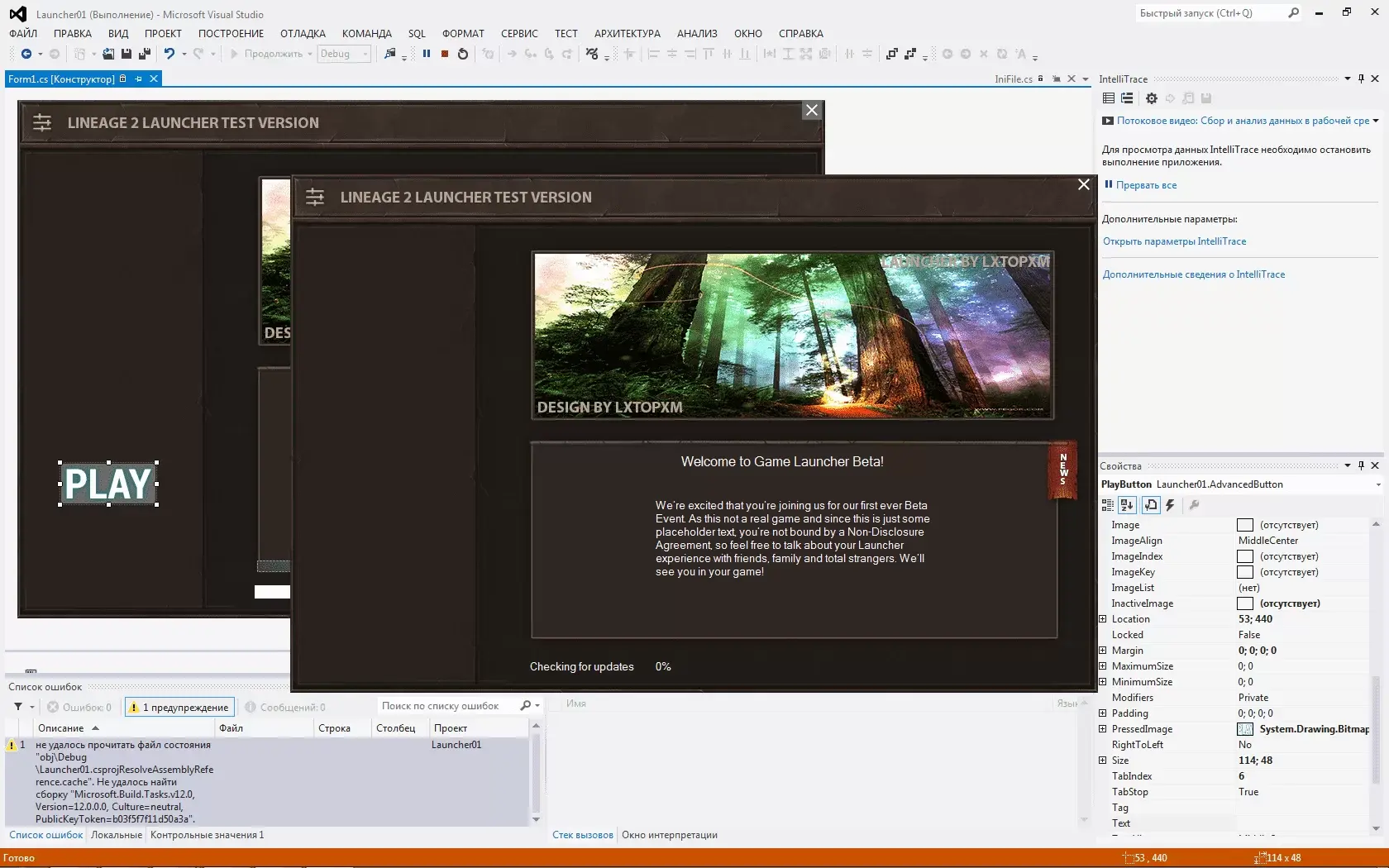Image resolution: width=1389 pixels, height=868 pixels.
Task: Undo the last action with undo arrow
Action: click(x=169, y=54)
